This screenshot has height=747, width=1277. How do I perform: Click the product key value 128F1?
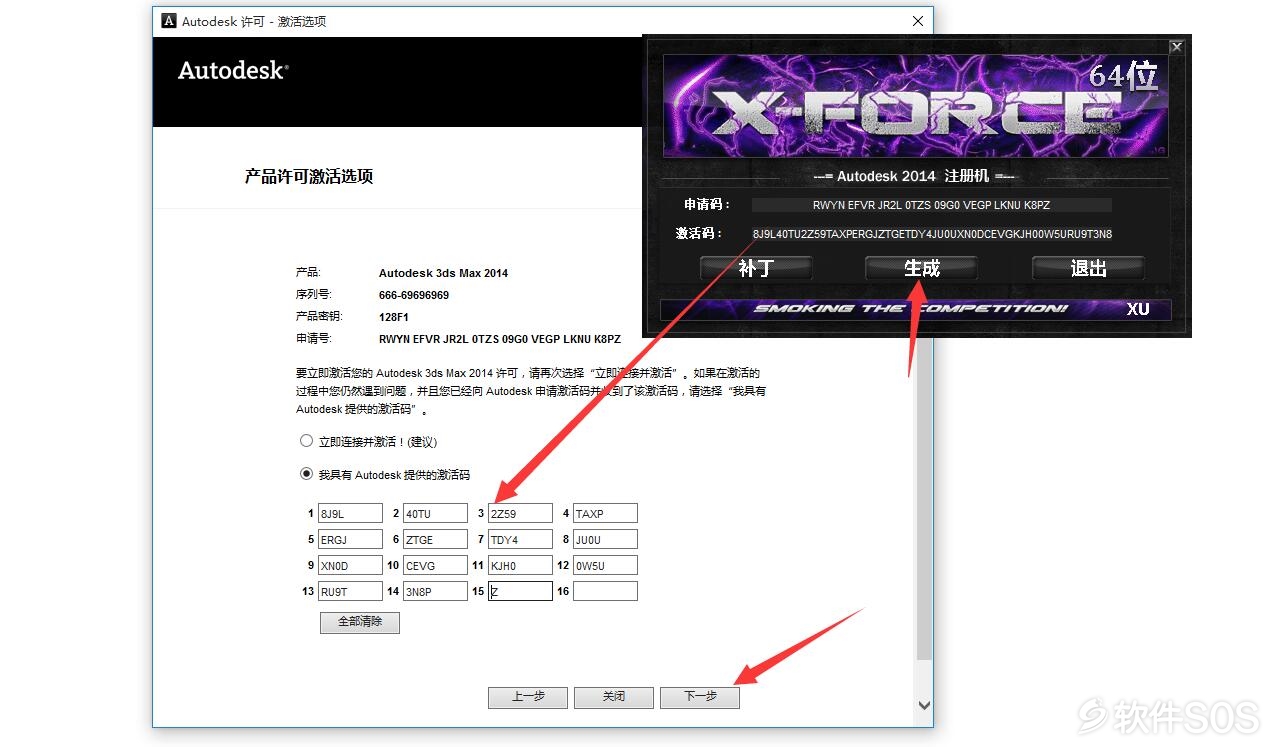(x=394, y=317)
